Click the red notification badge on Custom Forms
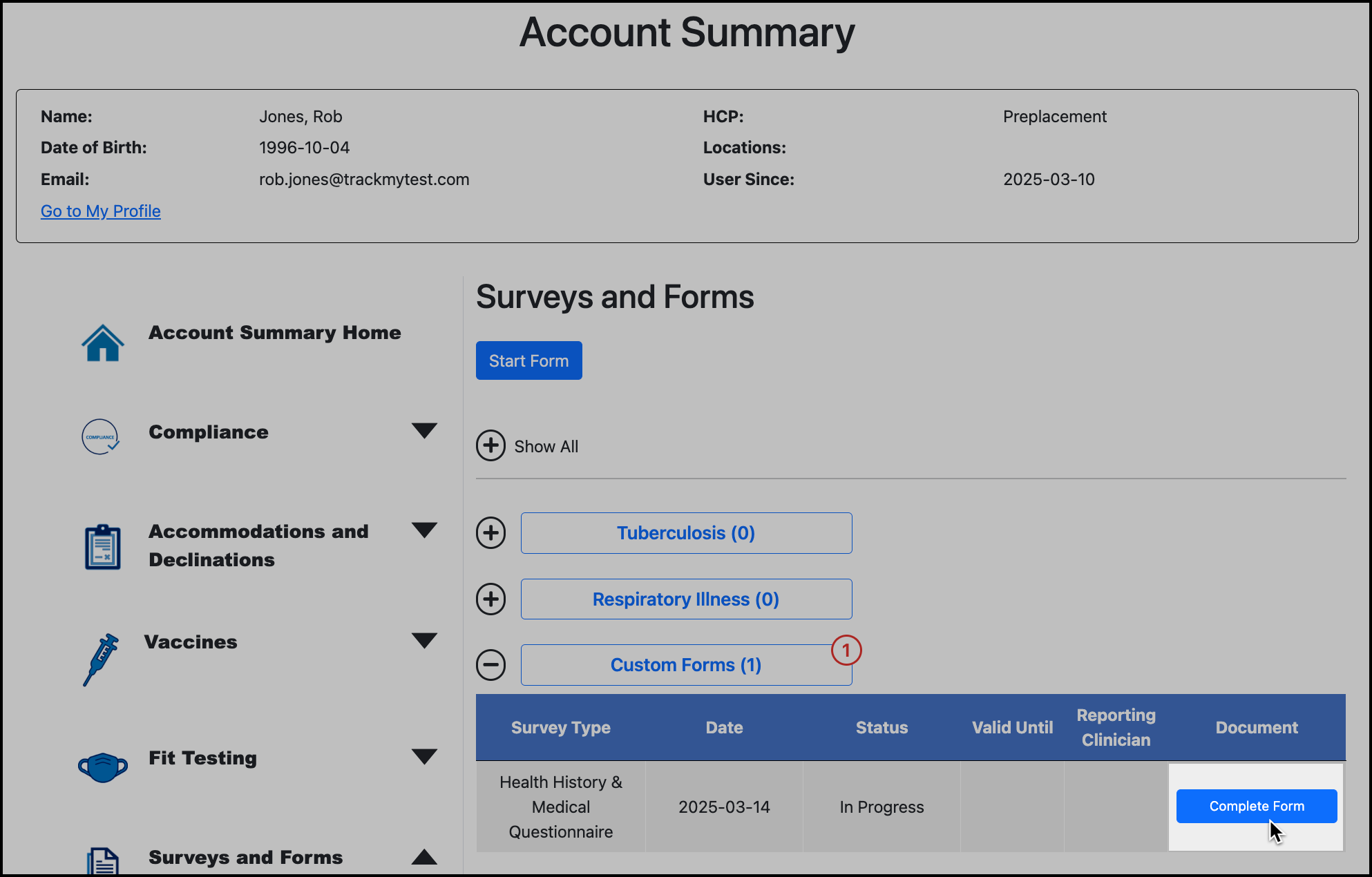The height and width of the screenshot is (877, 1372). (x=846, y=650)
